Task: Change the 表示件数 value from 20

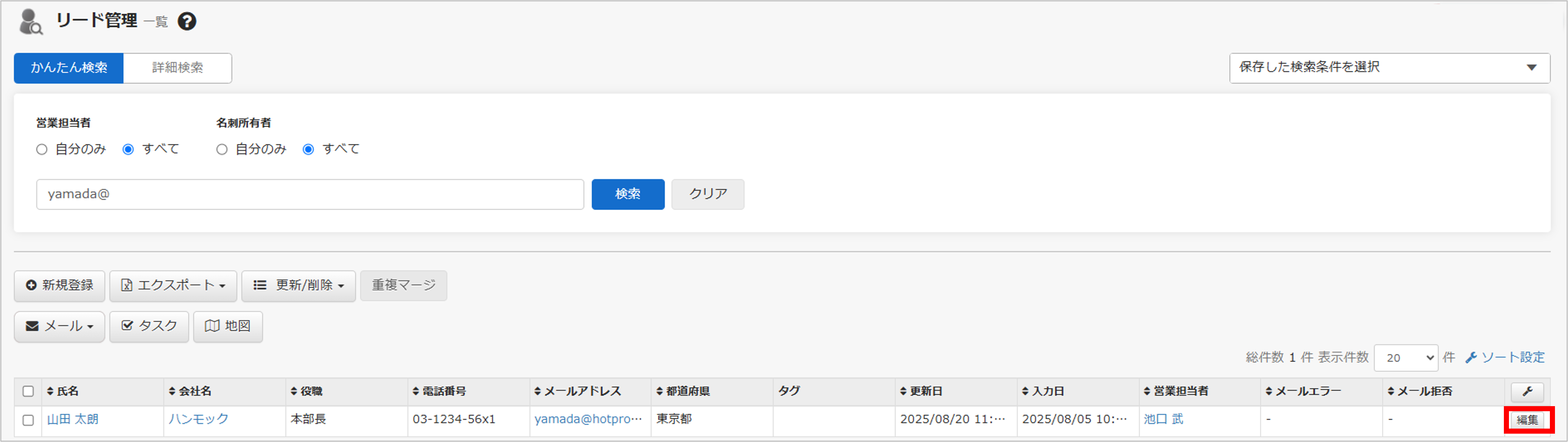Action: pos(1406,357)
